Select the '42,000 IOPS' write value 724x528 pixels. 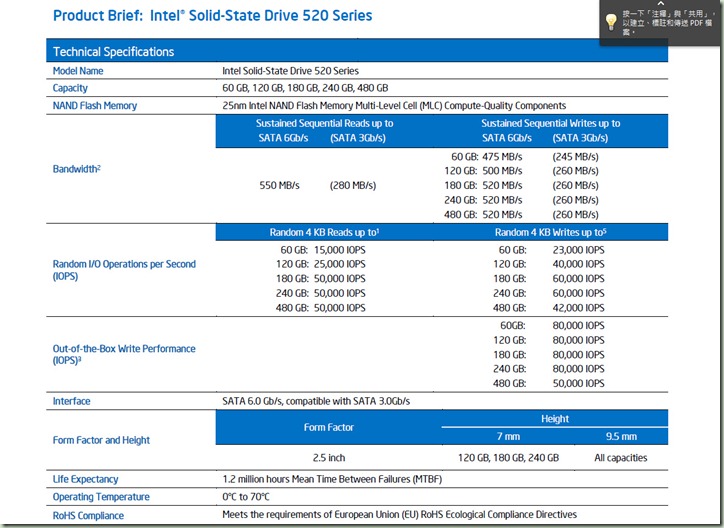(x=578, y=308)
